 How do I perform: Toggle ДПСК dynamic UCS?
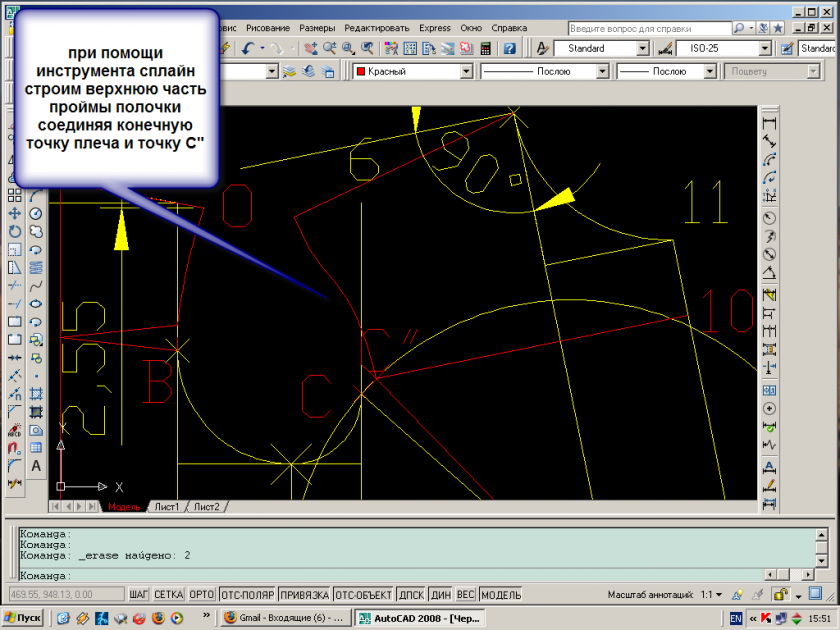click(x=411, y=595)
